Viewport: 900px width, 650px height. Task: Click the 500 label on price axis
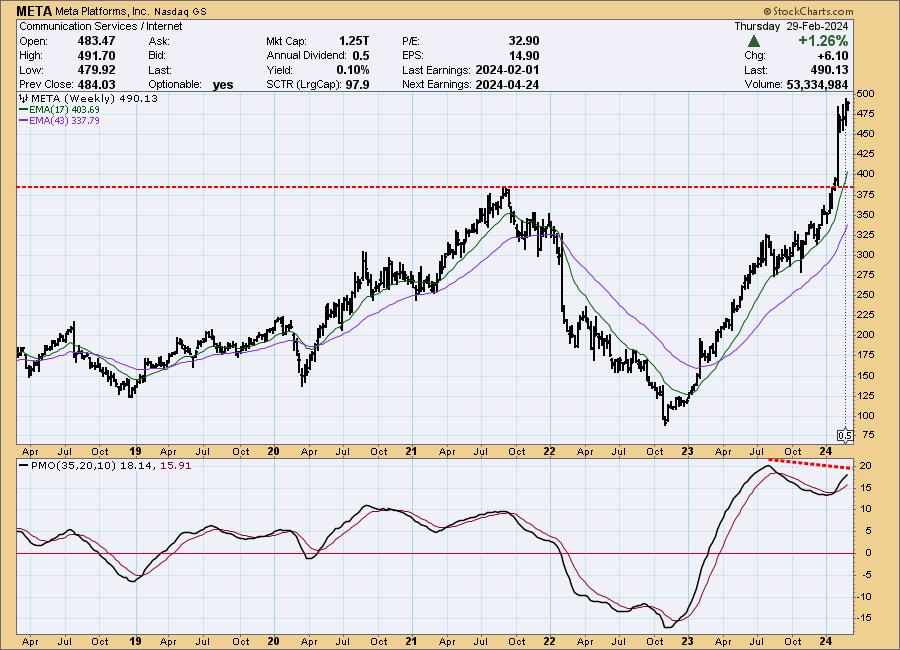(865, 93)
